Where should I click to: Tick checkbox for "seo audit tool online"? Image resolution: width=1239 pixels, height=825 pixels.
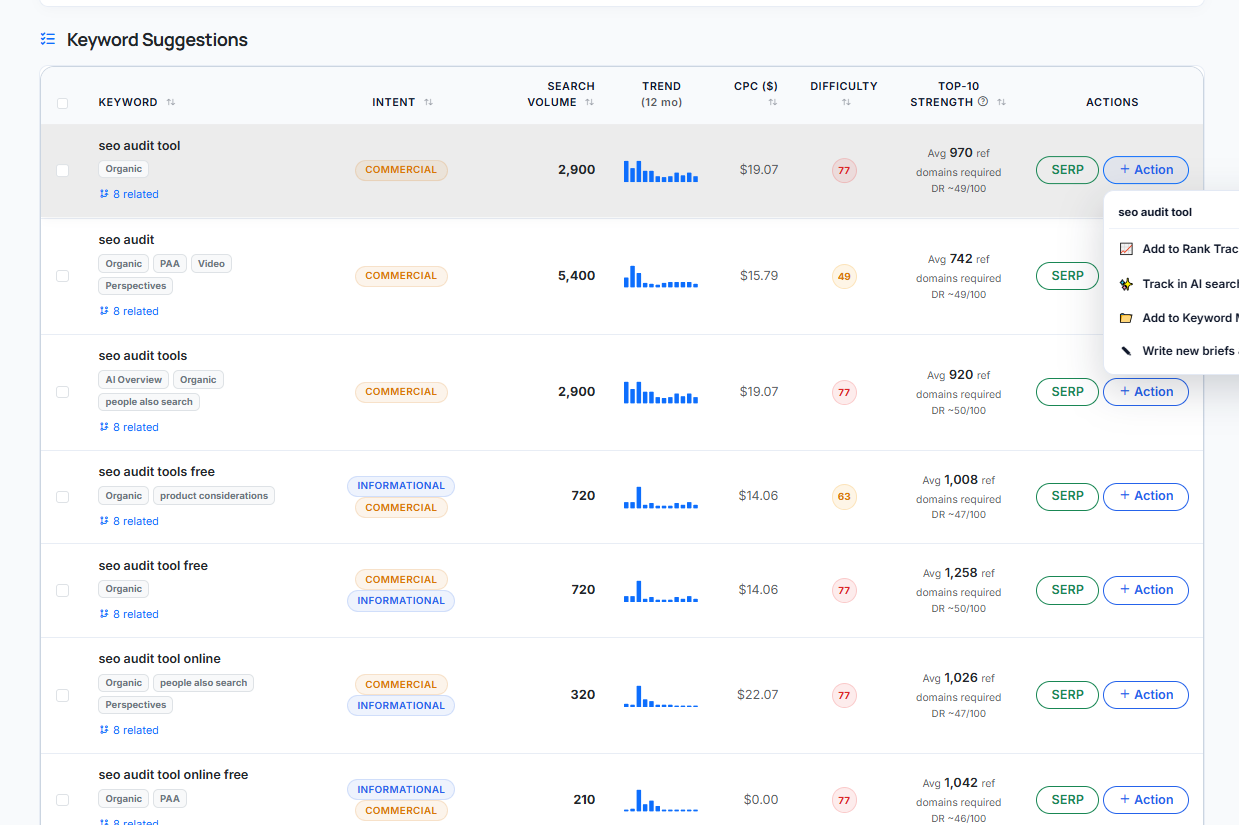63,695
